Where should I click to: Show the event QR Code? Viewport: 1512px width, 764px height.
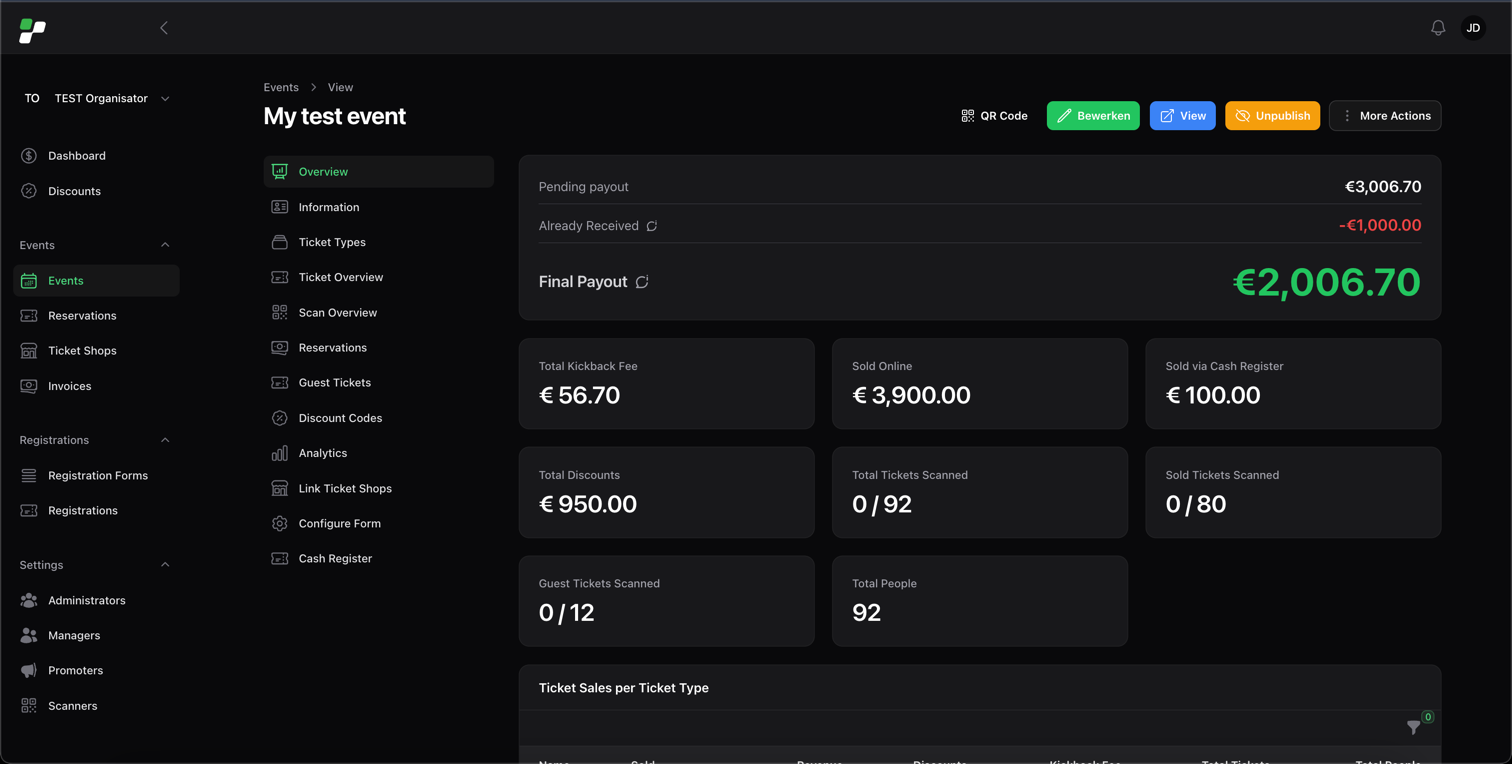pyautogui.click(x=994, y=116)
